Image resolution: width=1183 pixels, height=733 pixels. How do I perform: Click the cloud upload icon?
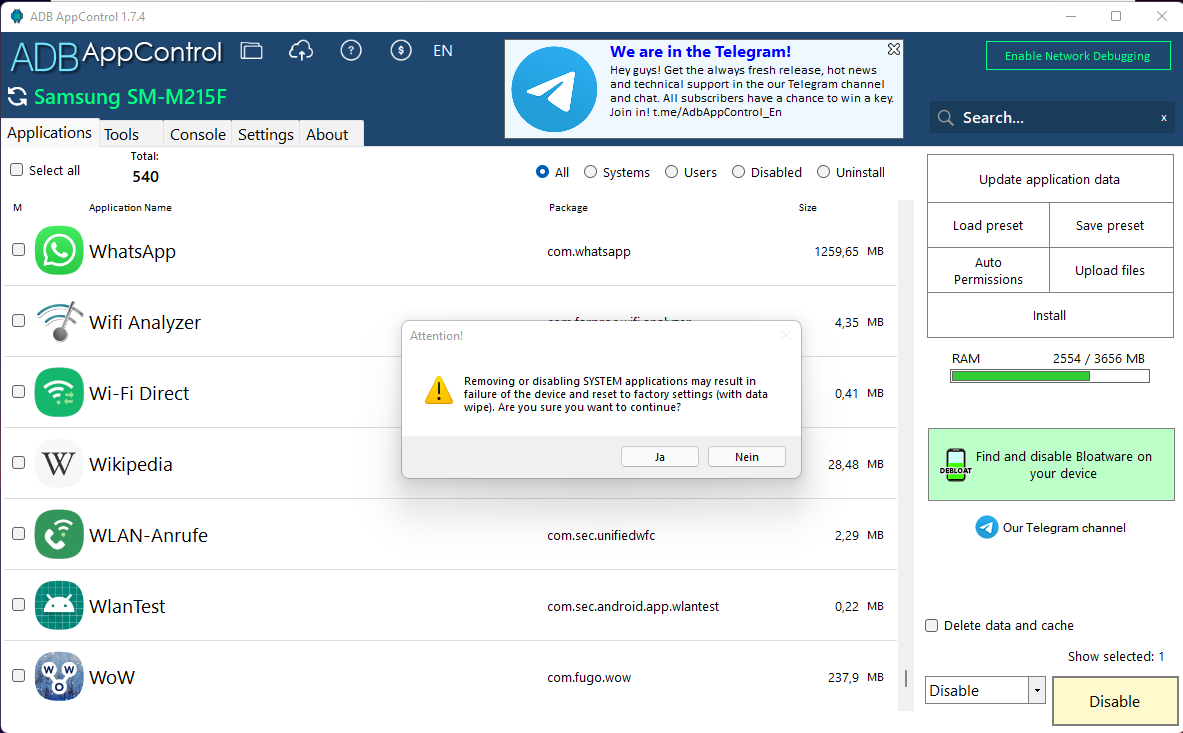click(x=301, y=51)
